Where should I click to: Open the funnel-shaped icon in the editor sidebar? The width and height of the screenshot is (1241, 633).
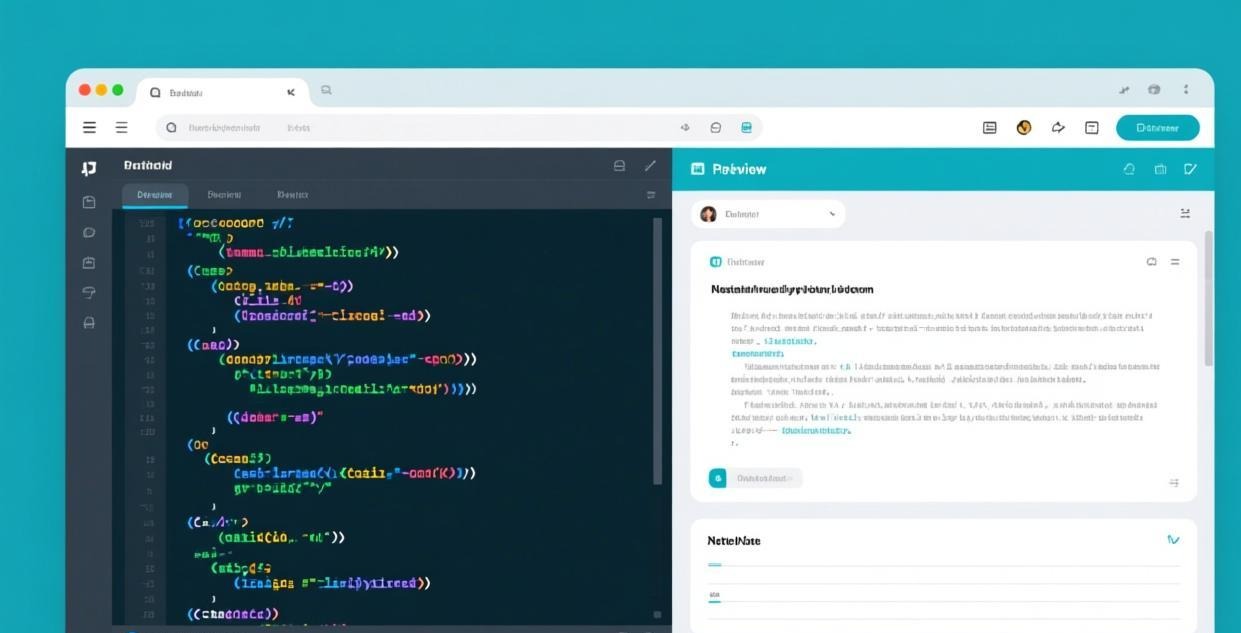(x=89, y=292)
